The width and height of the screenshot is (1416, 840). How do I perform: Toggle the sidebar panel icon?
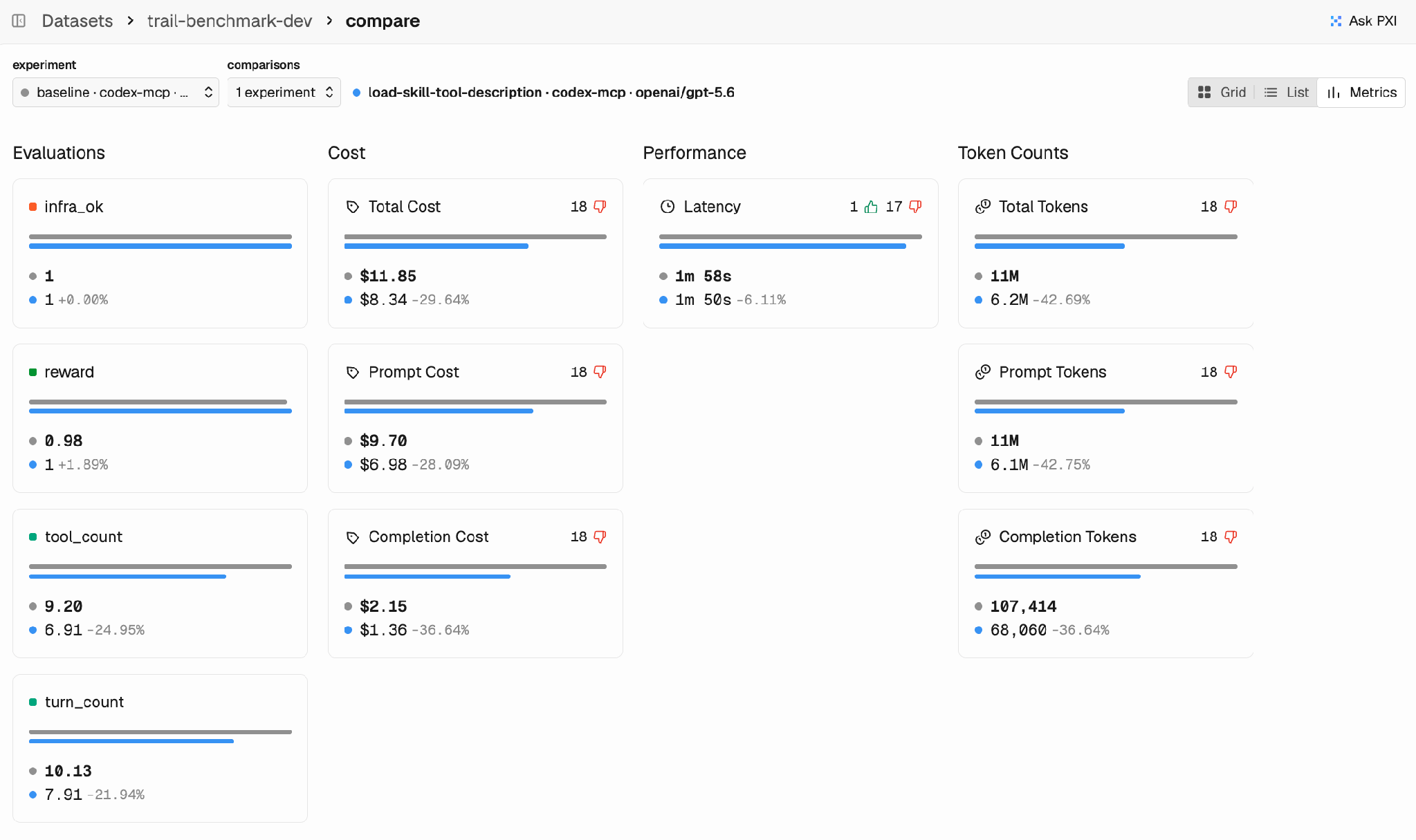point(19,21)
